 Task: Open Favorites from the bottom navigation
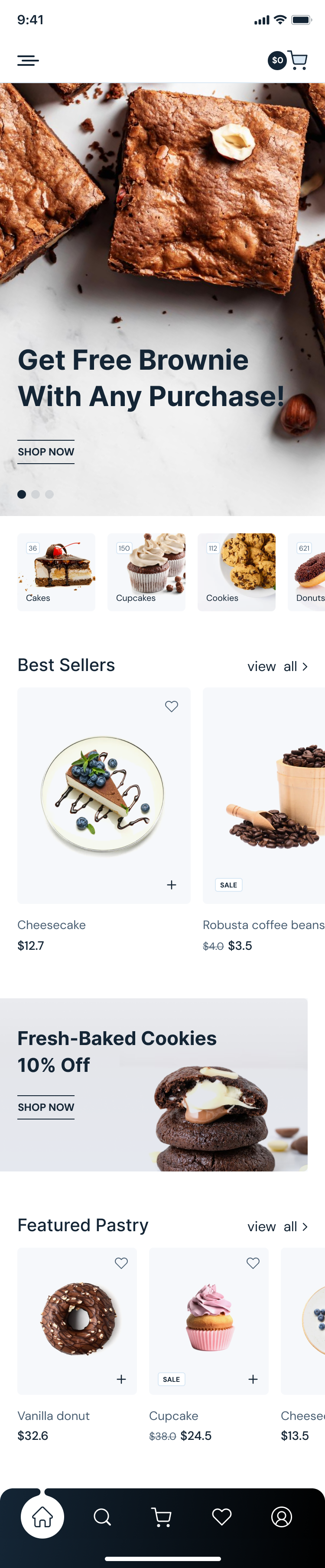tap(221, 1517)
